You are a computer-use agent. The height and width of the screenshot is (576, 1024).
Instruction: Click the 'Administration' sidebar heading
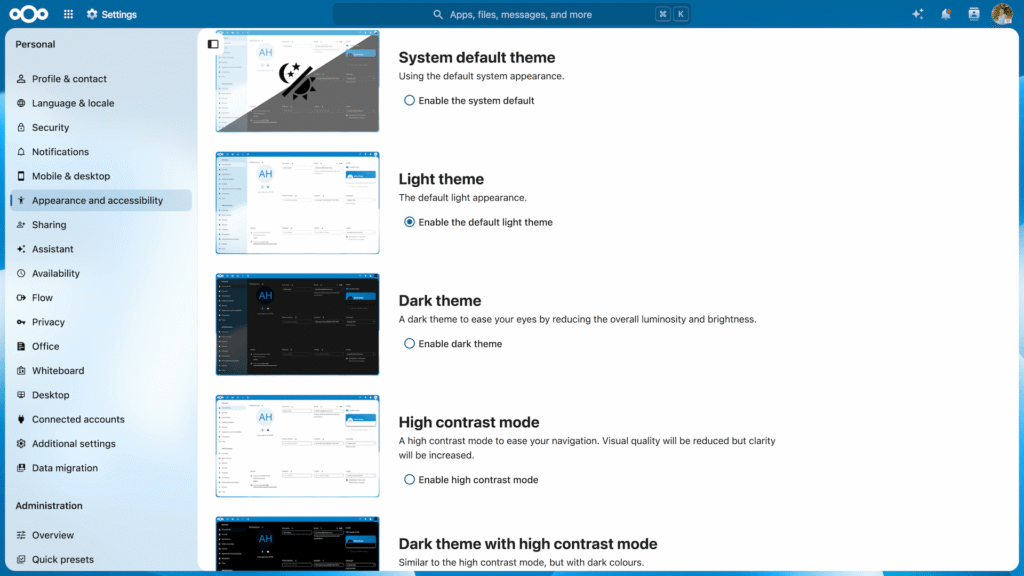(x=49, y=505)
